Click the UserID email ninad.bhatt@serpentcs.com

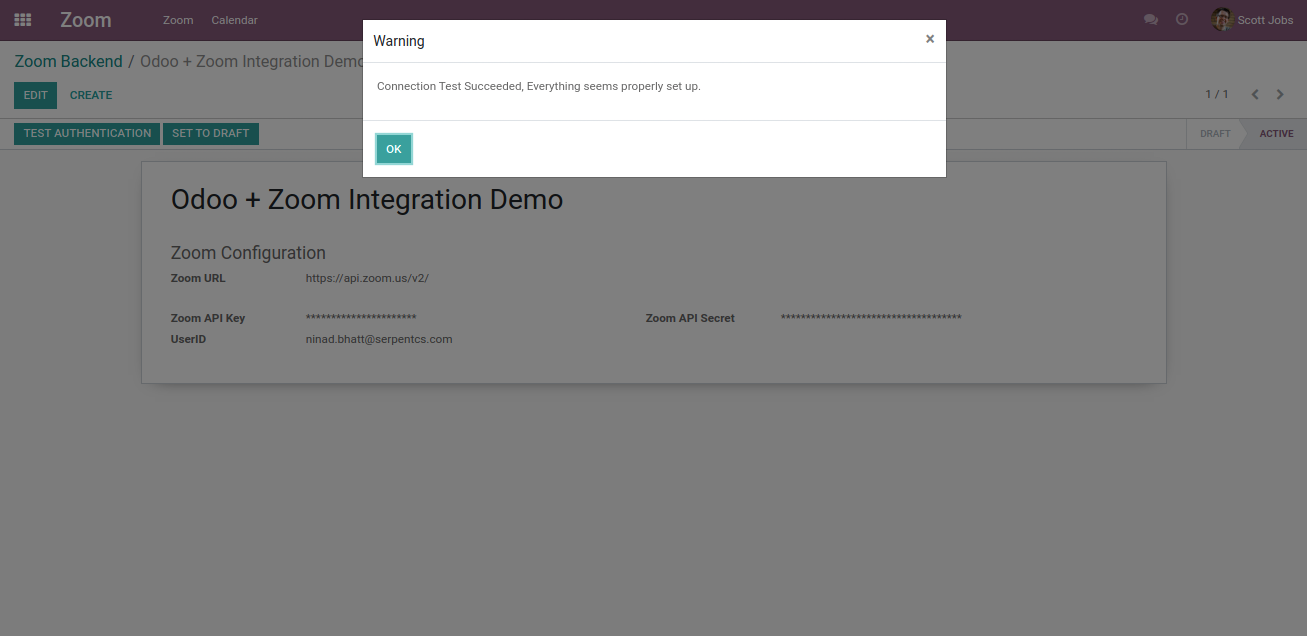click(x=379, y=339)
